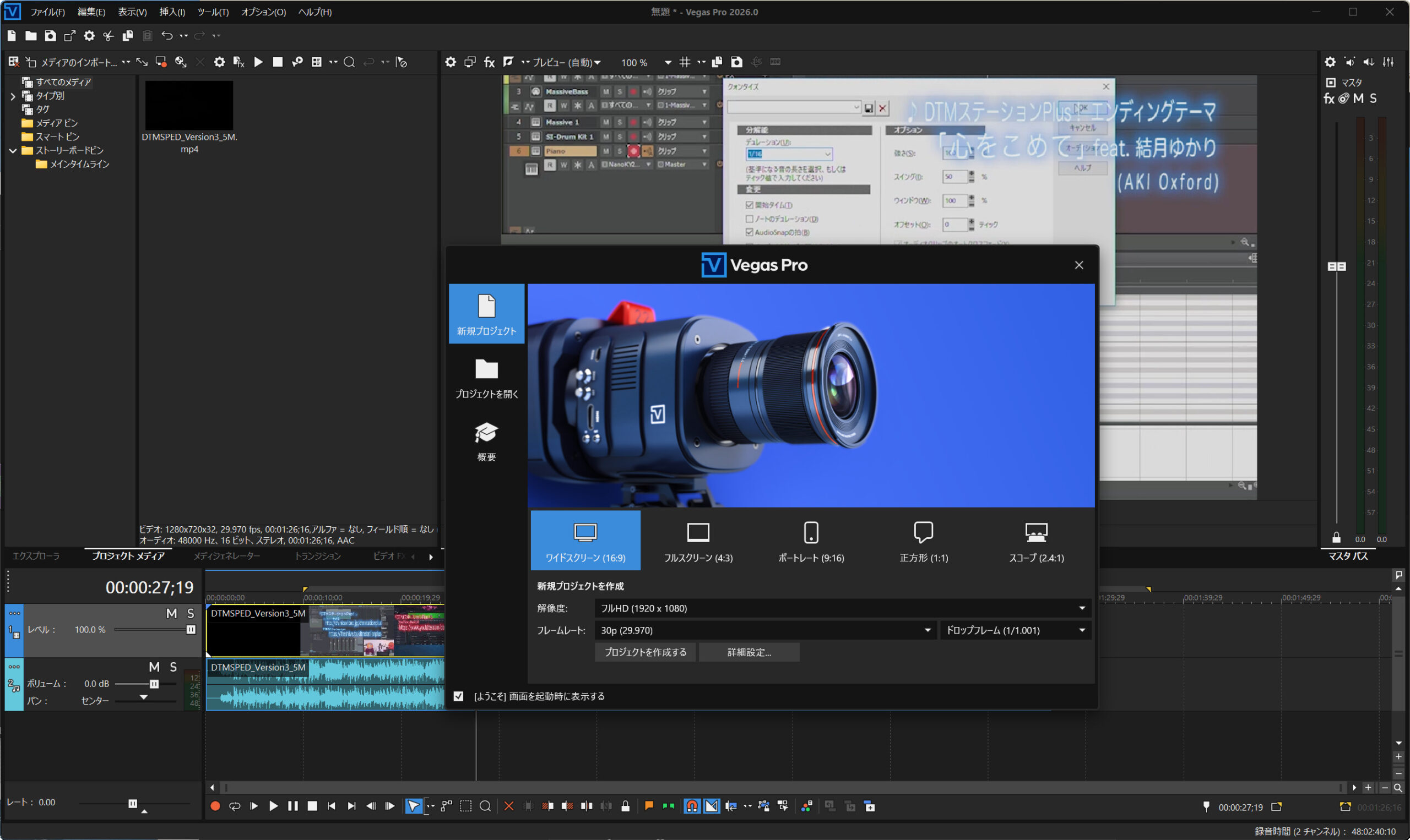This screenshot has height=840, width=1410.
Task: Toggle automatic crossfades button
Action: tap(711, 806)
